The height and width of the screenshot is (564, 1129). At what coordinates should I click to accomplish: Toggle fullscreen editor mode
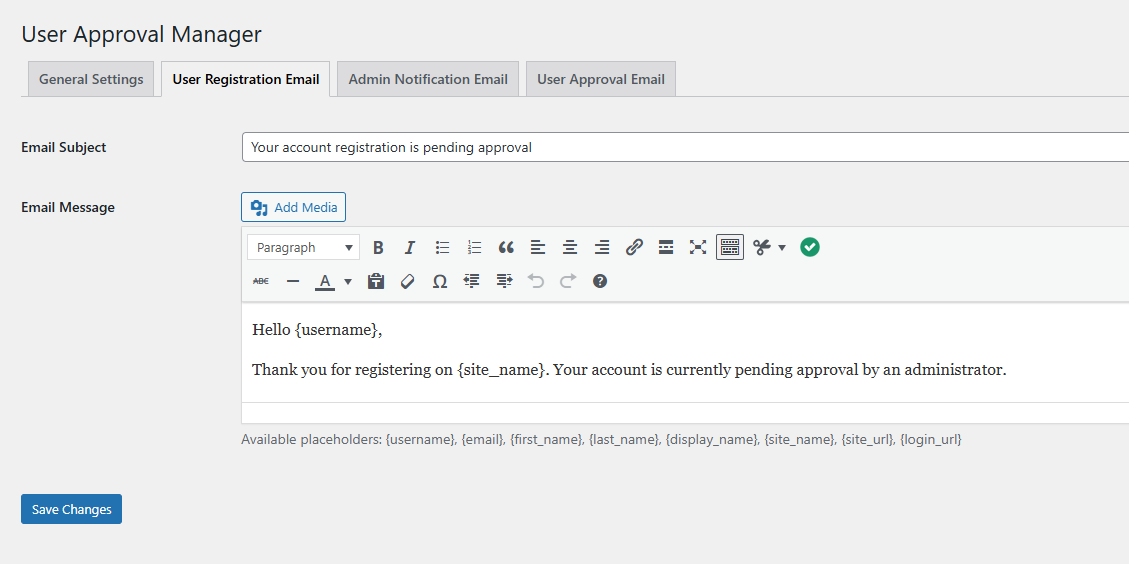(698, 247)
